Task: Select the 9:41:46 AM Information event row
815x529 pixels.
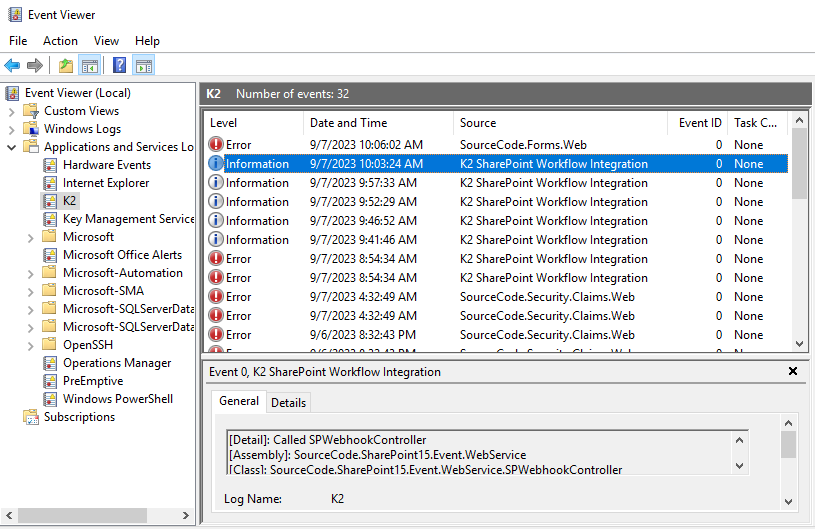Action: [497, 240]
